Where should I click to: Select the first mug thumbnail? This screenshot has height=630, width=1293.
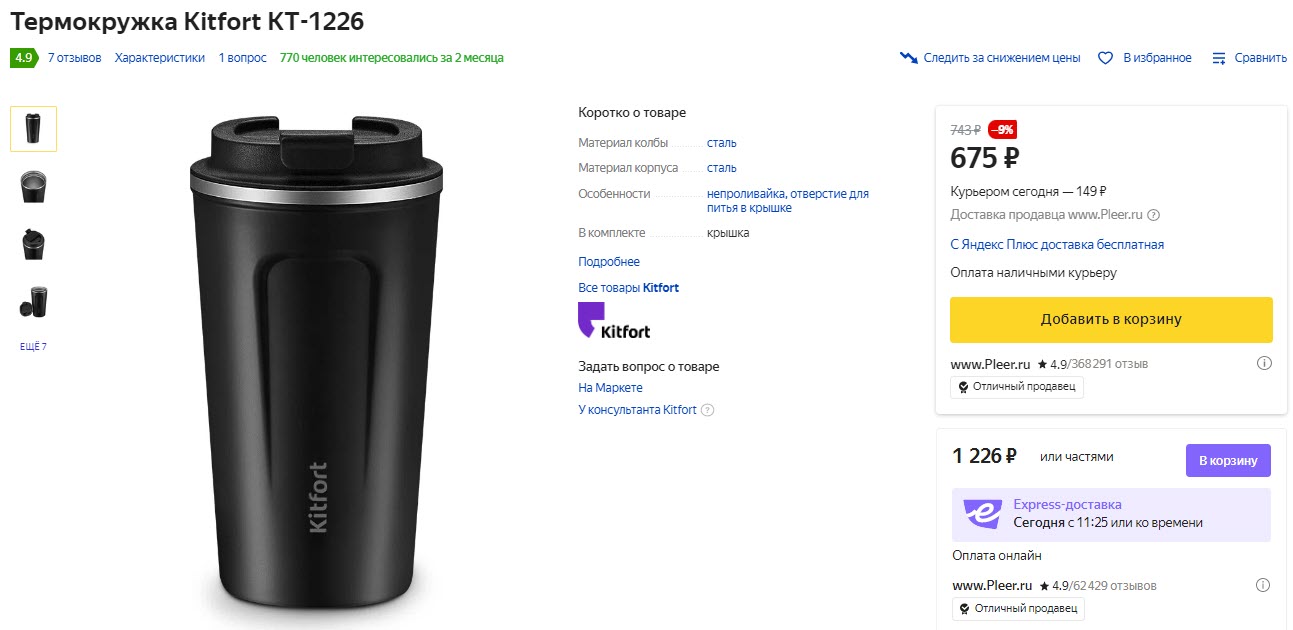(x=34, y=129)
